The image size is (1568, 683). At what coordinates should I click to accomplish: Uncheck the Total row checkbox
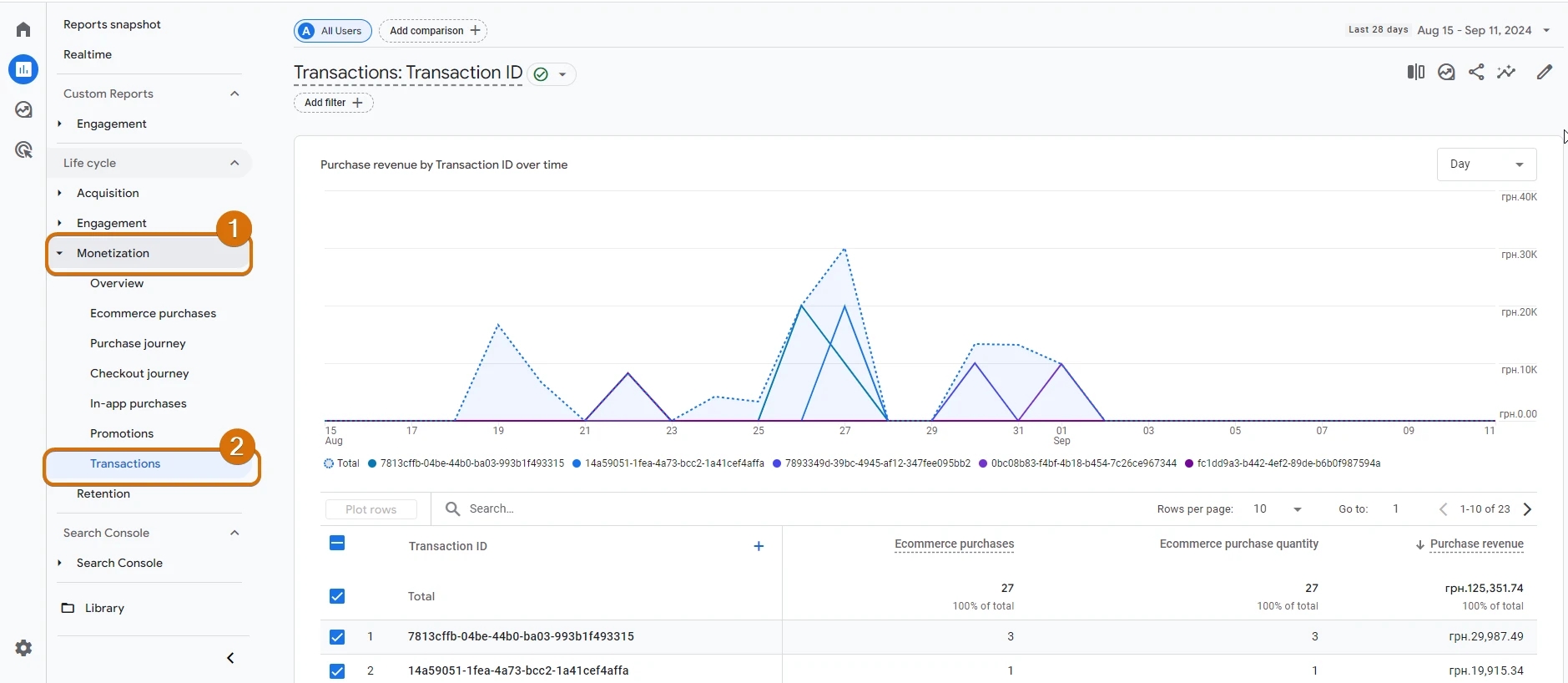tap(337, 596)
